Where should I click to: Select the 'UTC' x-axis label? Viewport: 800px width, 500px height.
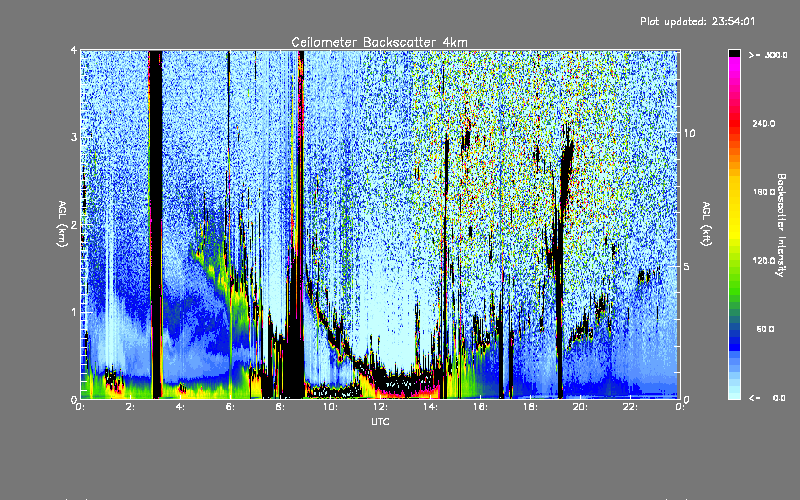click(x=380, y=421)
